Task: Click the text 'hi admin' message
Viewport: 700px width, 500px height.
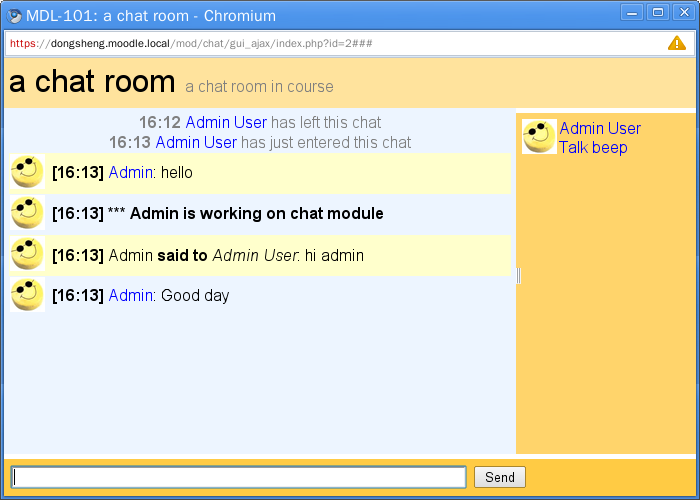Action: tap(334, 255)
